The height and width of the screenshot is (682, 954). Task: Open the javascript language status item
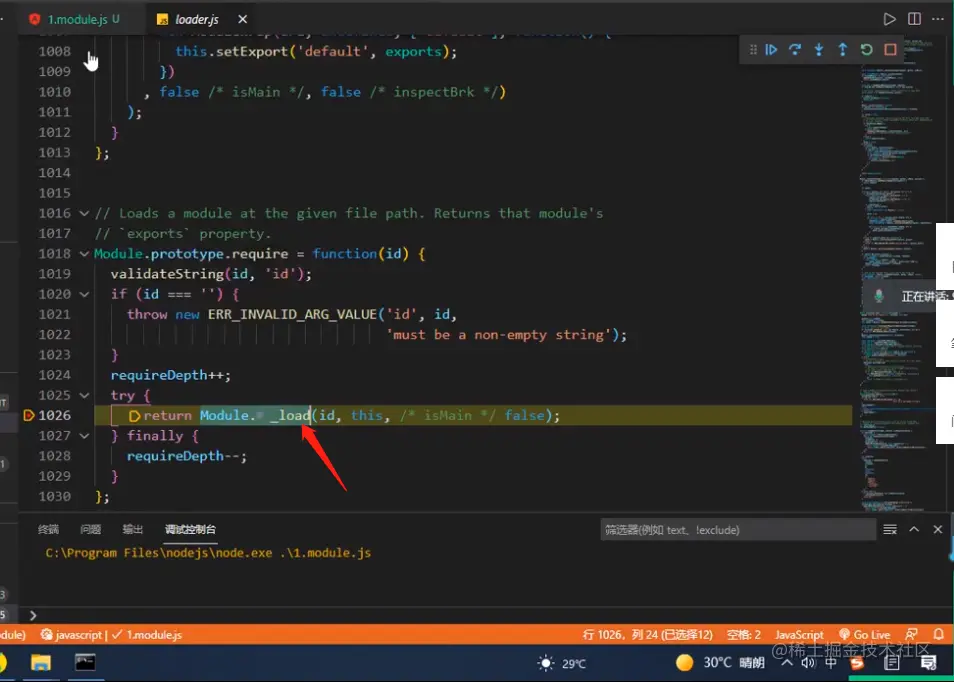[x=72, y=635]
